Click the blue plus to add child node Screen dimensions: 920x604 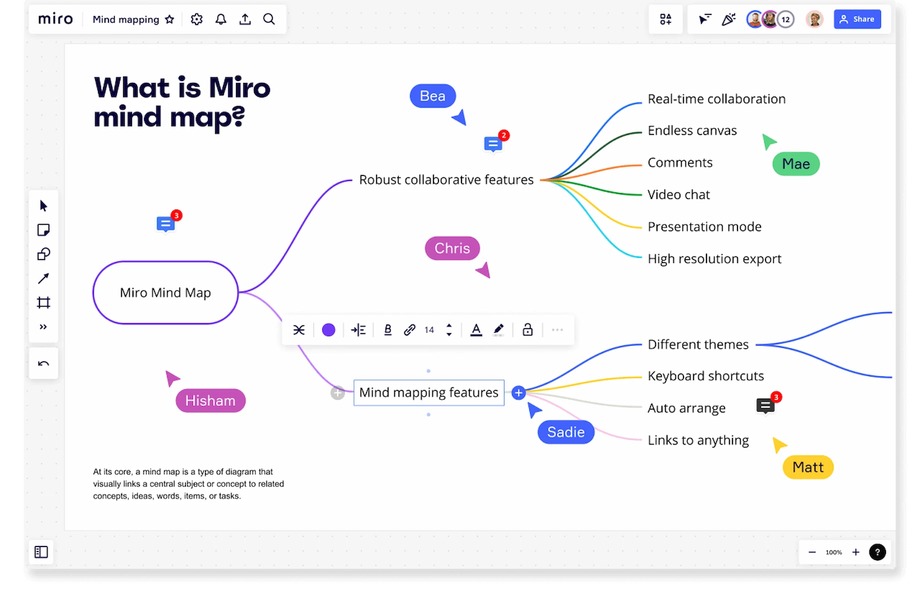tap(518, 393)
